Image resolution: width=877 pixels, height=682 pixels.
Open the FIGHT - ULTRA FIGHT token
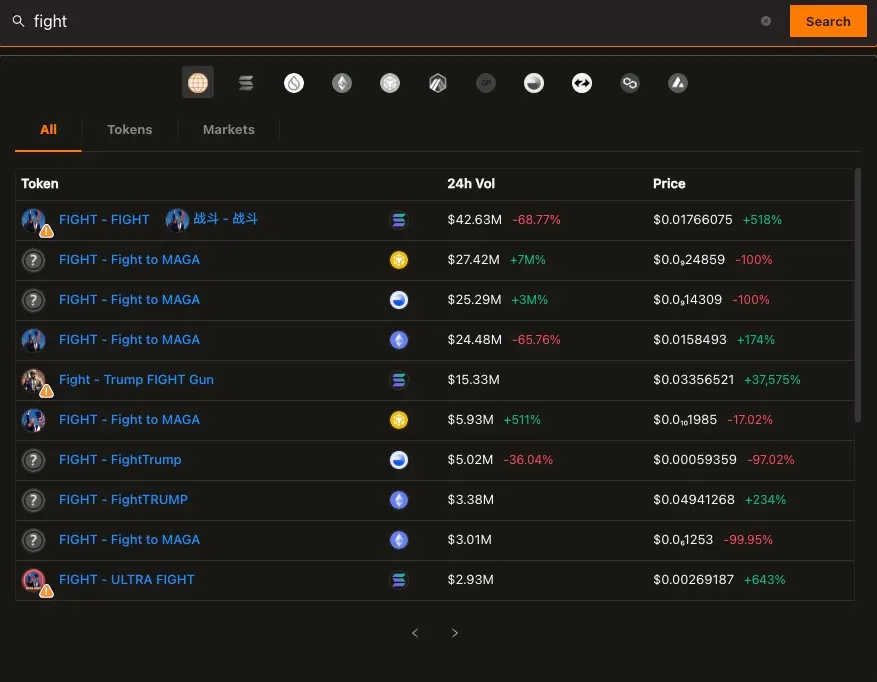click(x=126, y=580)
